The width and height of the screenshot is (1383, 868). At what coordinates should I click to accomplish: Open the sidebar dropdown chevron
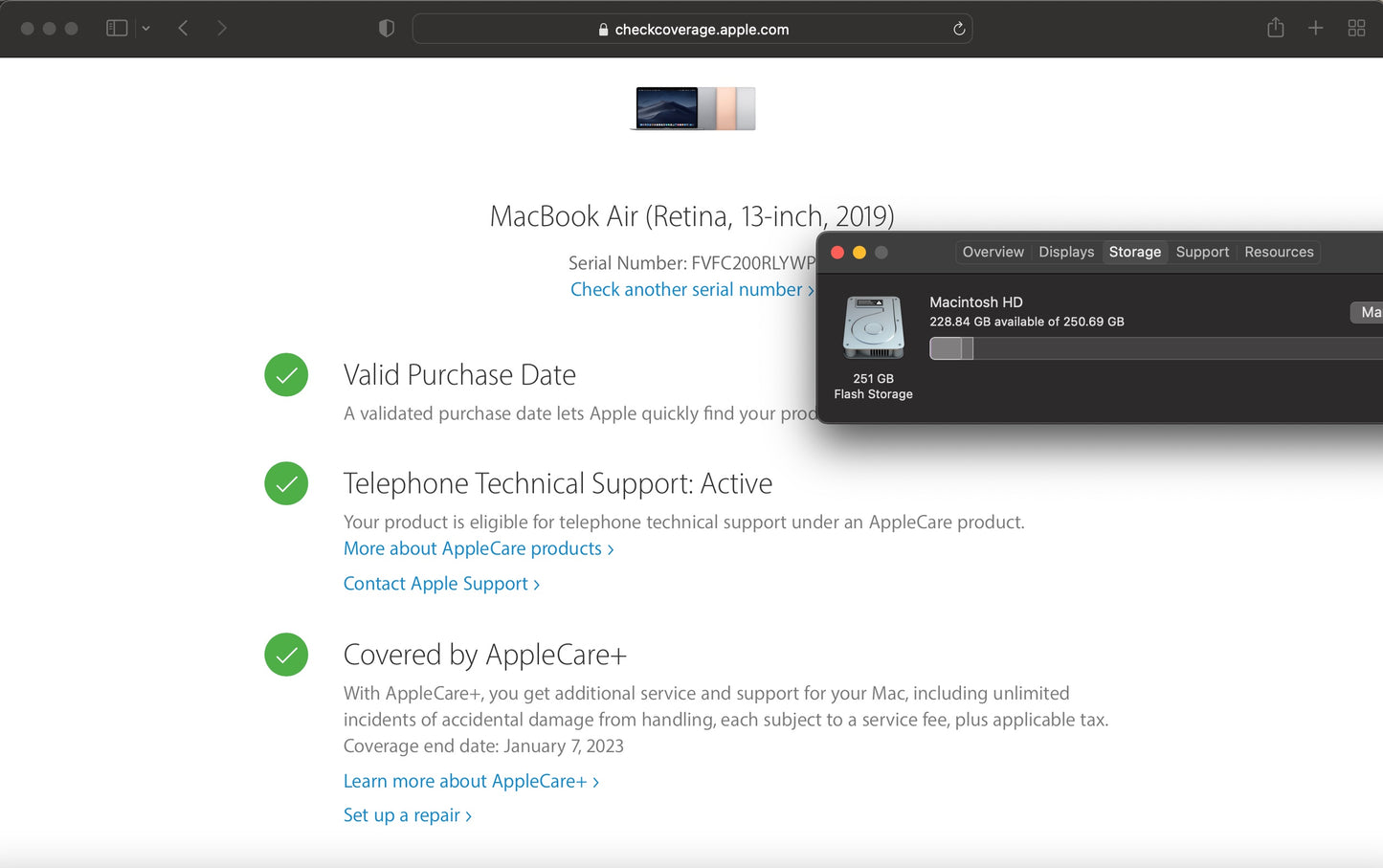click(x=146, y=29)
